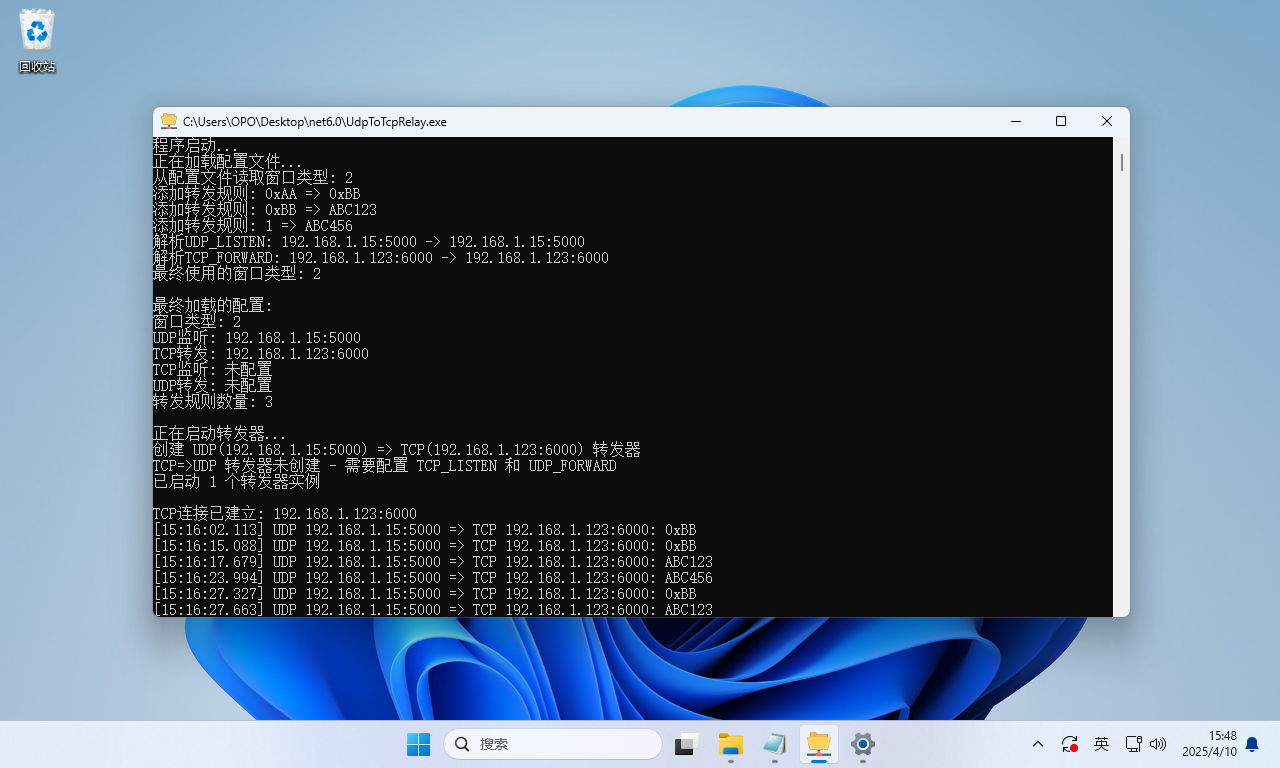Click the log entry timestamped 15:16:27.327
1280x768 pixels.
click(425, 594)
